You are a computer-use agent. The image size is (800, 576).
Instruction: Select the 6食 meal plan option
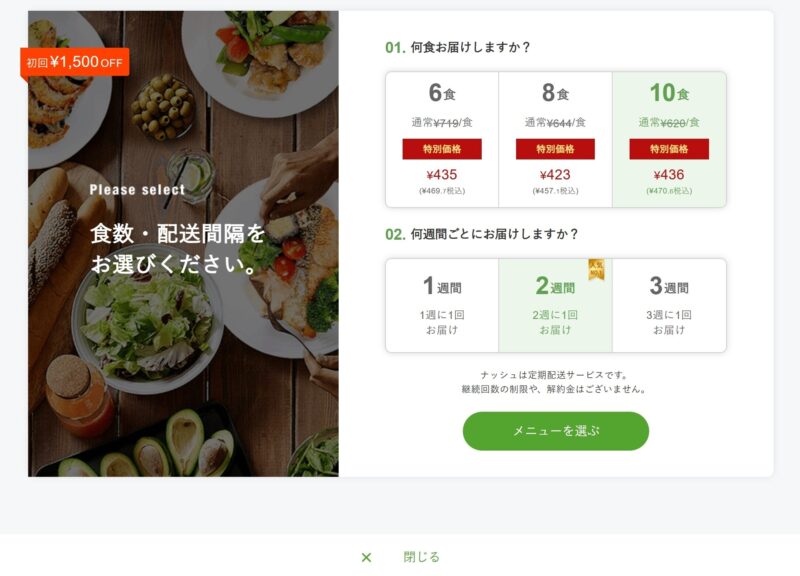coord(442,139)
